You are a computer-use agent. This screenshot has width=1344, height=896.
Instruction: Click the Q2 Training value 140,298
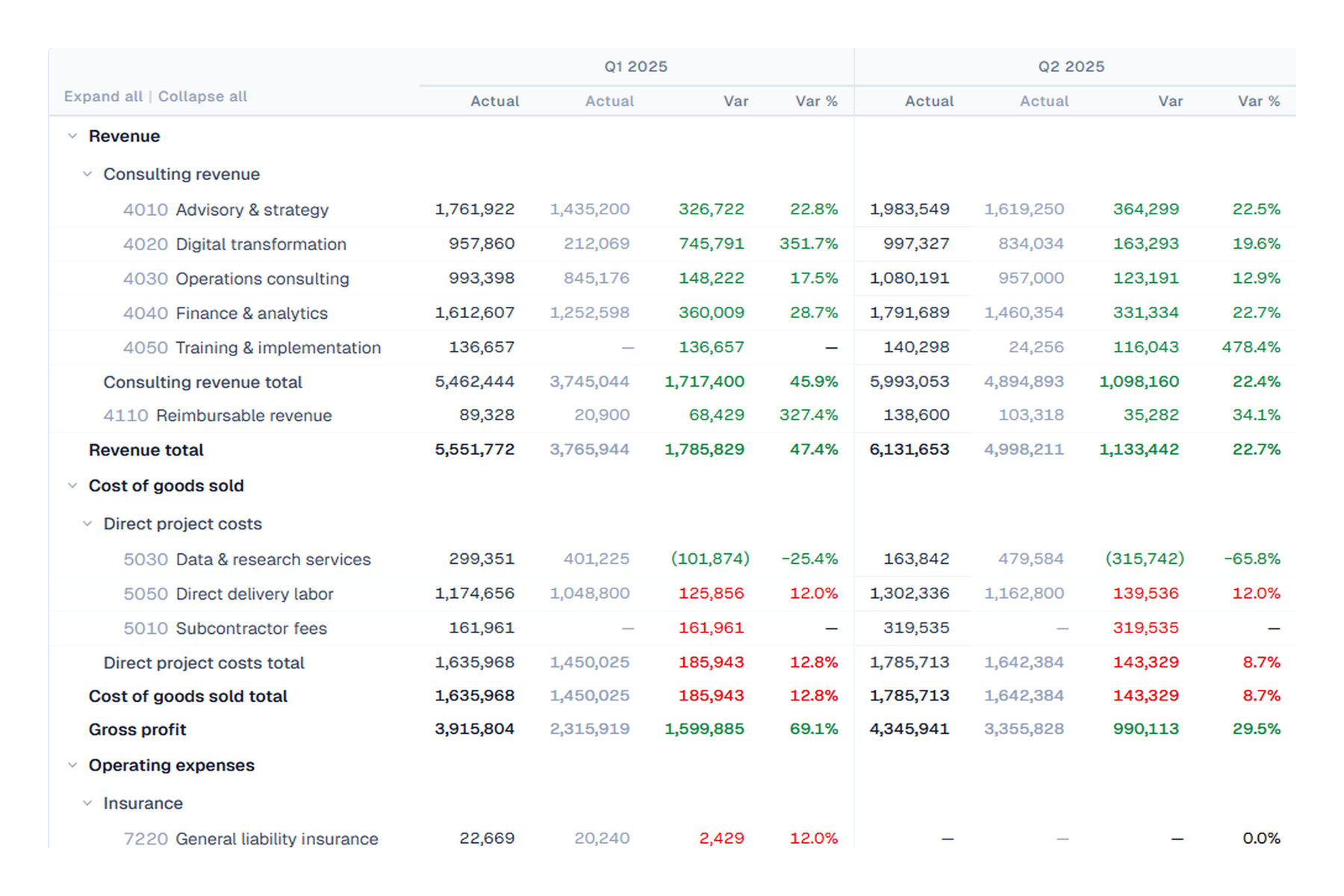[916, 346]
